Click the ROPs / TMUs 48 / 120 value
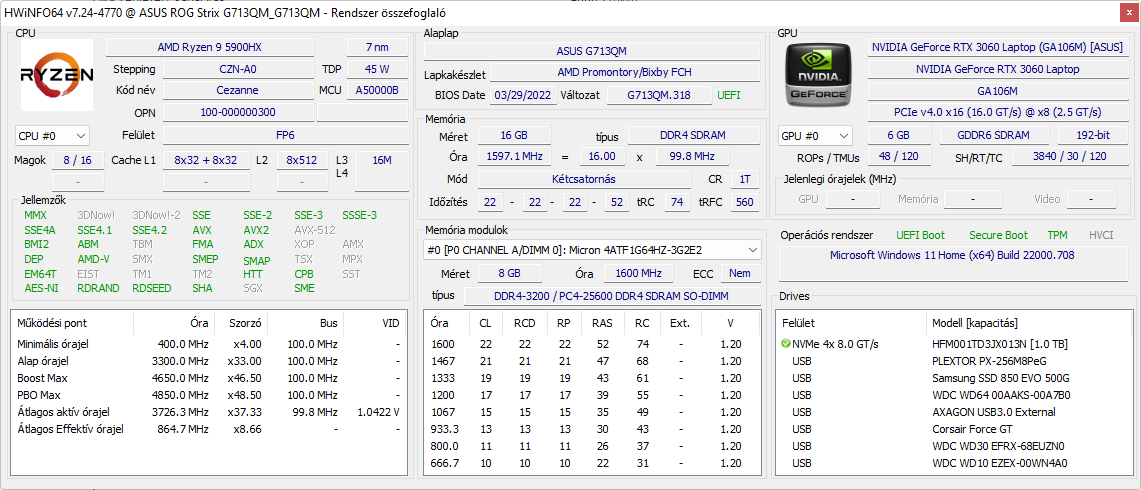Screen dimensions: 1141x490 (899, 157)
